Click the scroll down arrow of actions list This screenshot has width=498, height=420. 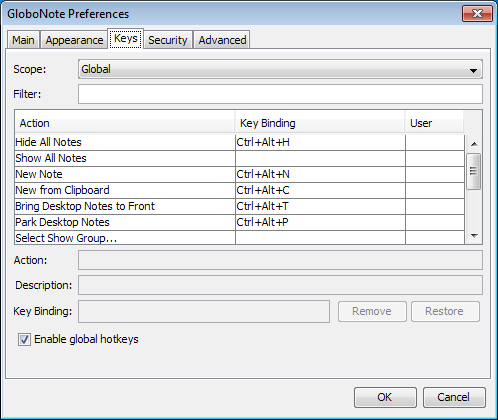click(x=474, y=236)
